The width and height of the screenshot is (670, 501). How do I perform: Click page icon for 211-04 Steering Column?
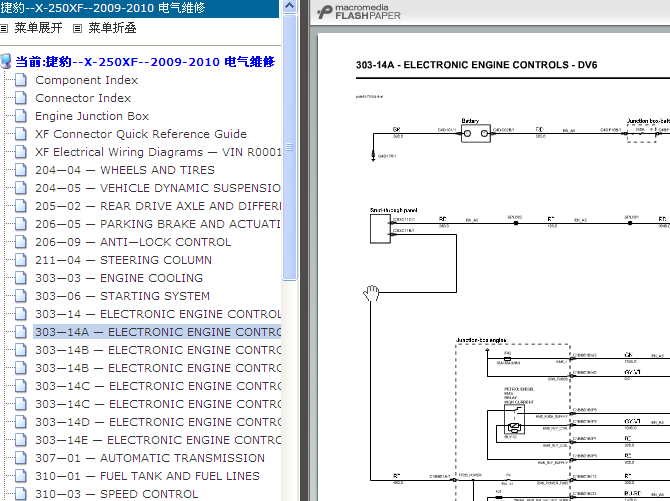21,260
